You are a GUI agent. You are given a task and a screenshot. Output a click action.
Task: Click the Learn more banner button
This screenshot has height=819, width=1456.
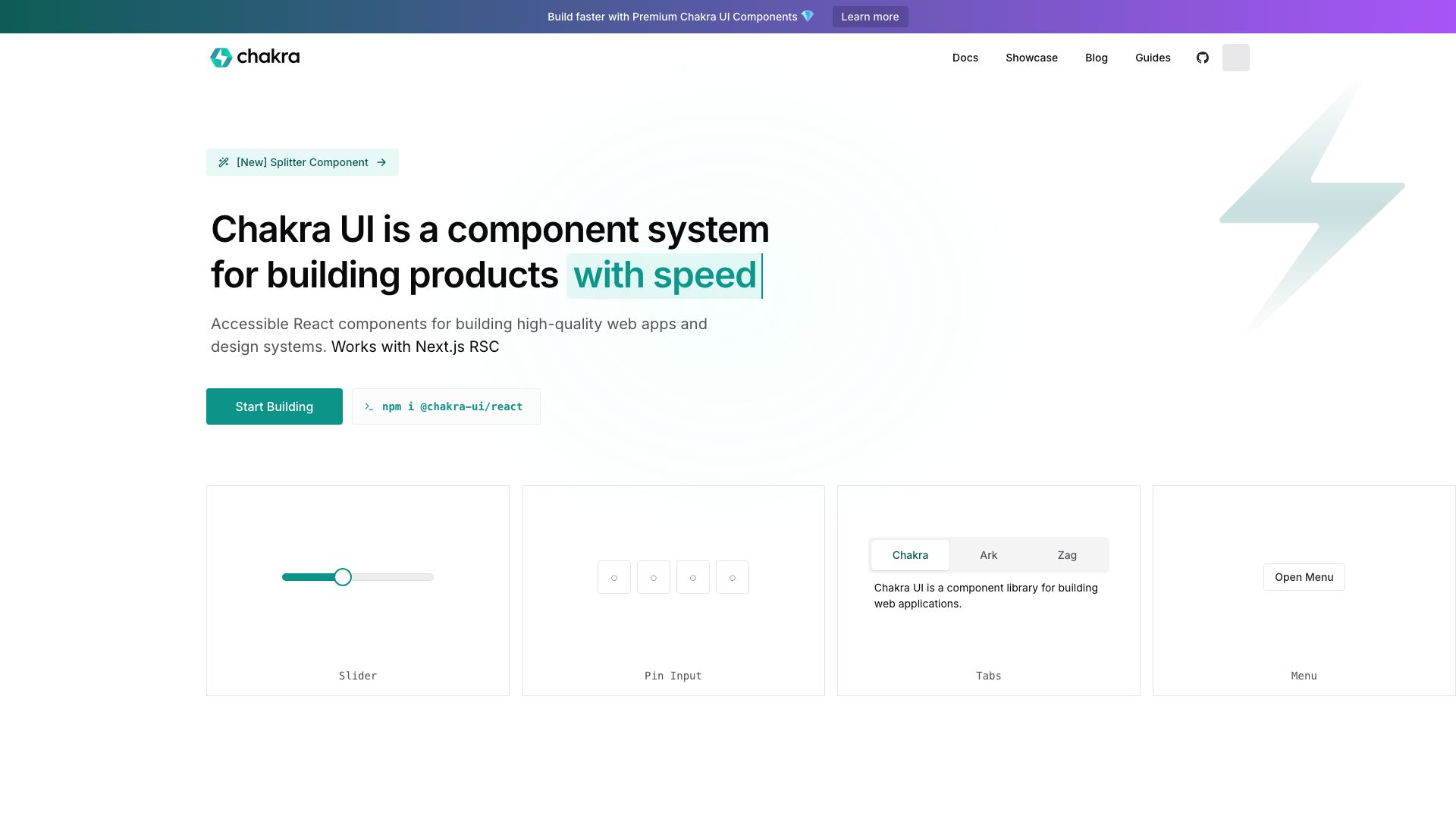870,16
